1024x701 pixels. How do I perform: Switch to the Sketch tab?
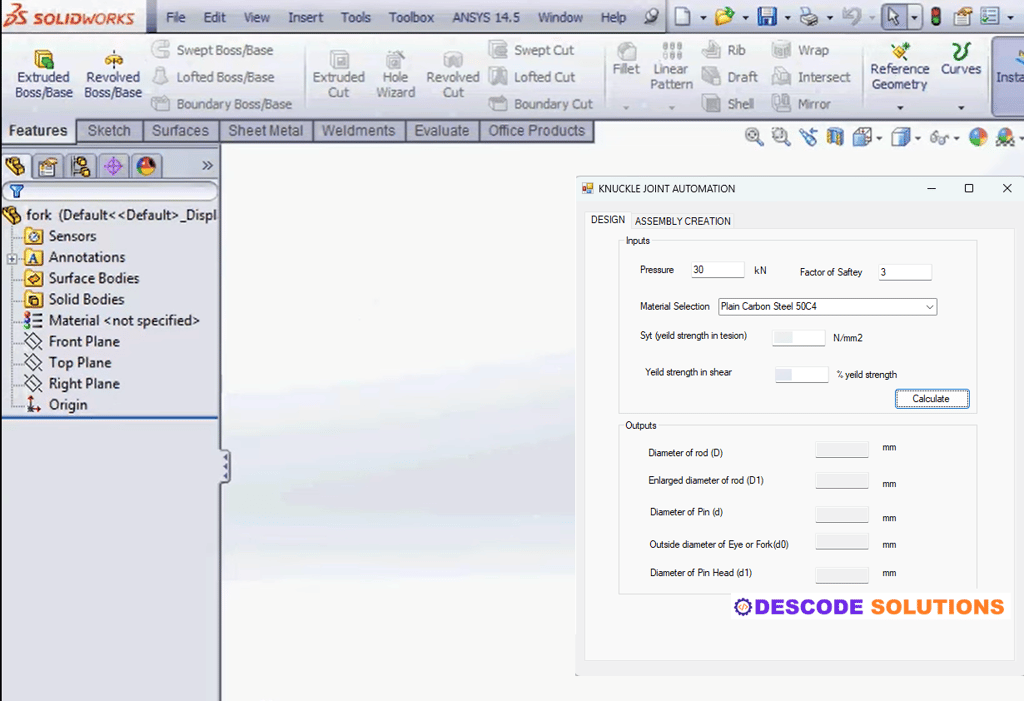[x=109, y=131]
